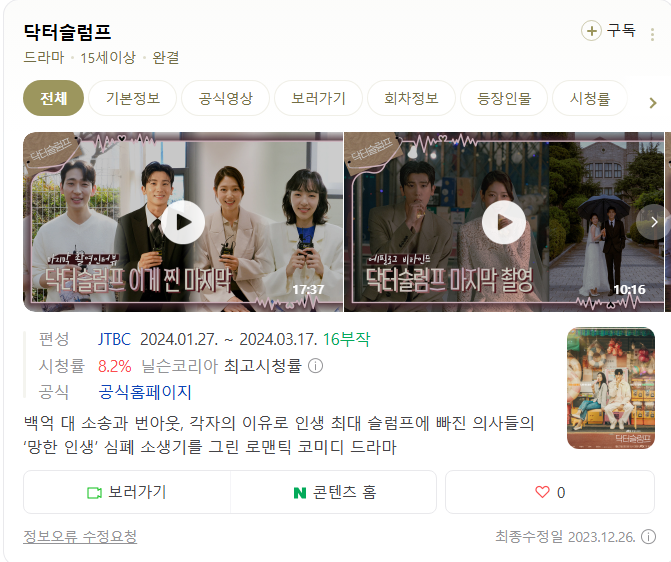
Task: Switch to the 회차정보 tab
Action: [x=411, y=98]
